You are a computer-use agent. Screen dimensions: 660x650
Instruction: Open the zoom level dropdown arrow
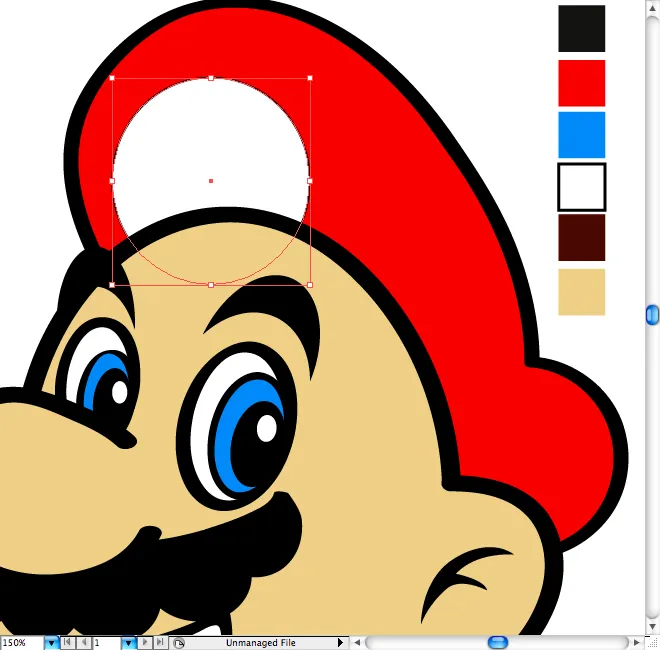(x=51, y=643)
